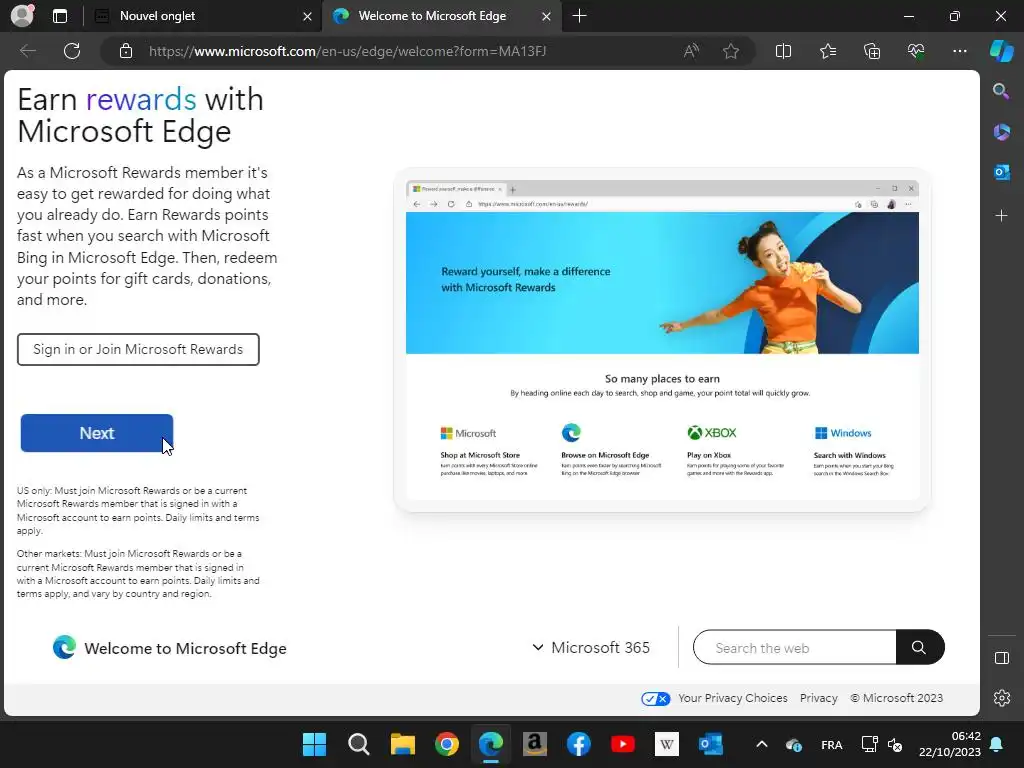
Task: Launch File Explorer from taskbar
Action: pos(402,744)
